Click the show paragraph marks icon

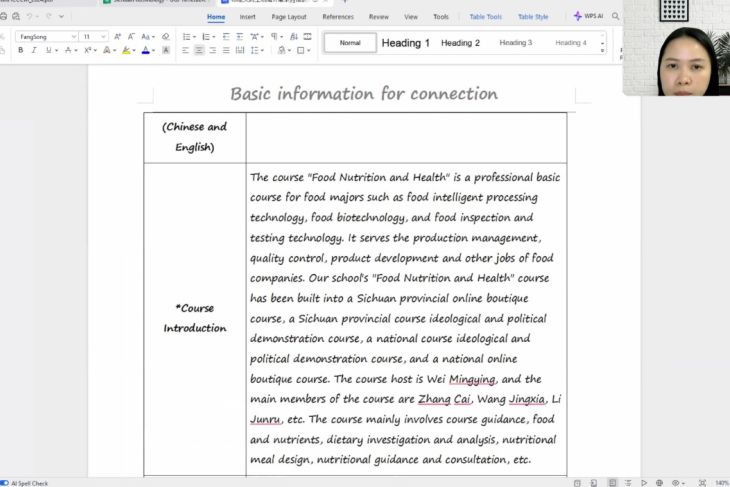tap(275, 37)
